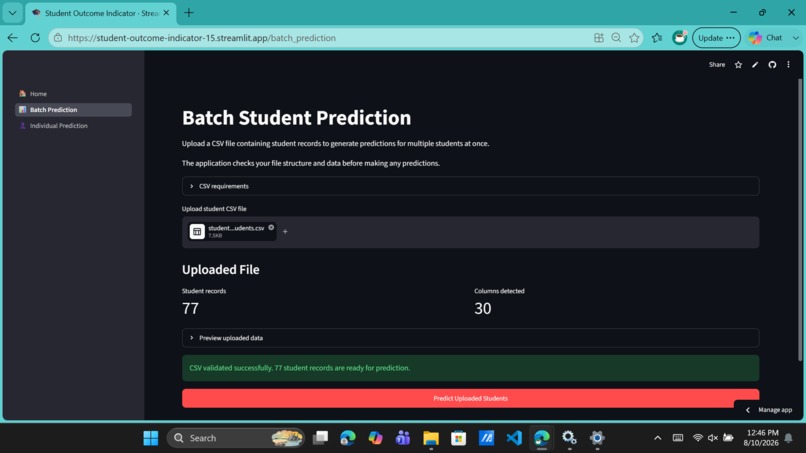
Task: Add page to favorites star
Action: point(634,38)
